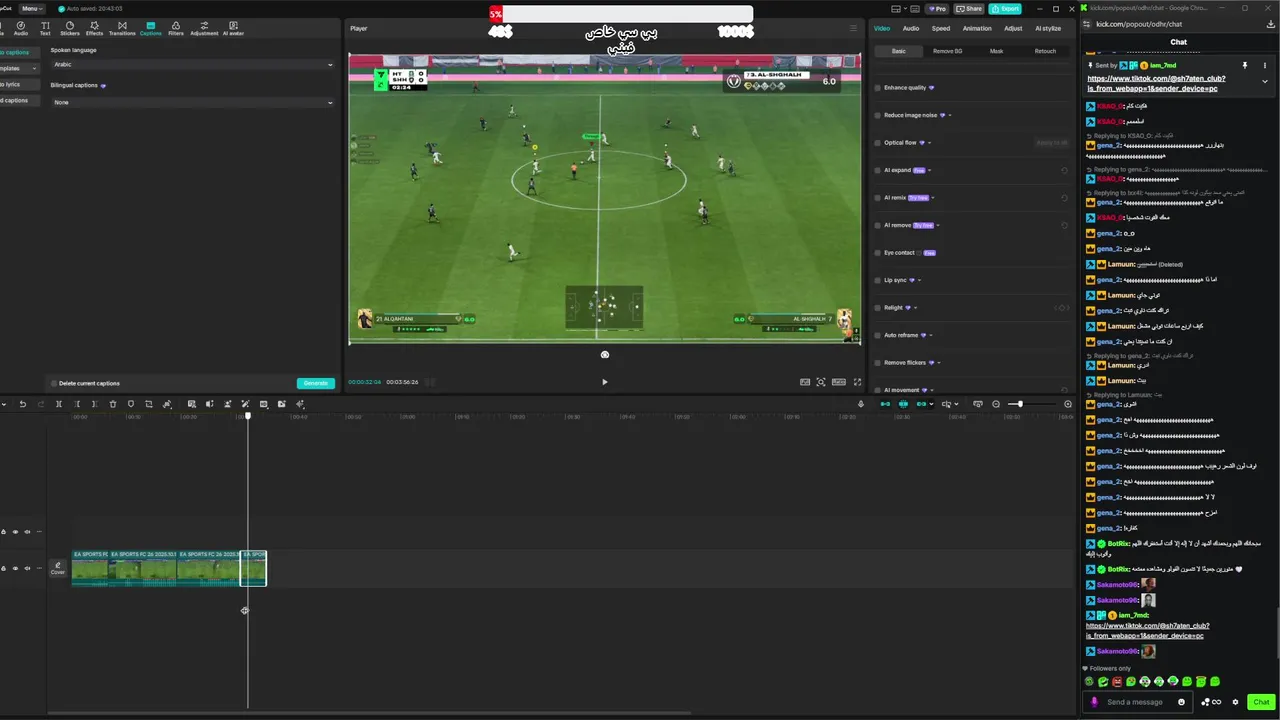Image resolution: width=1280 pixels, height=720 pixels.
Task: Open the Filters tab
Action: tap(176, 28)
